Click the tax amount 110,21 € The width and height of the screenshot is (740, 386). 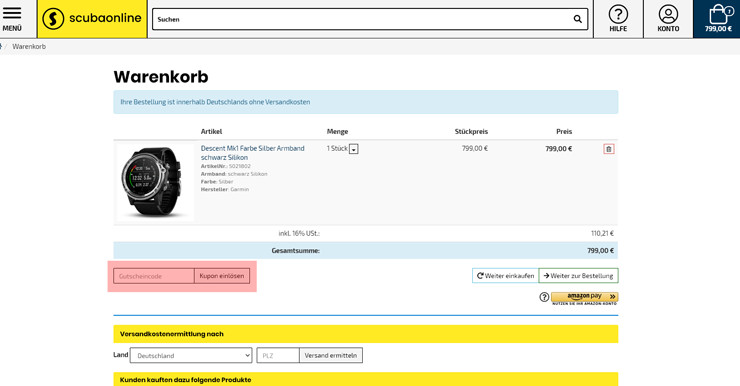click(602, 233)
